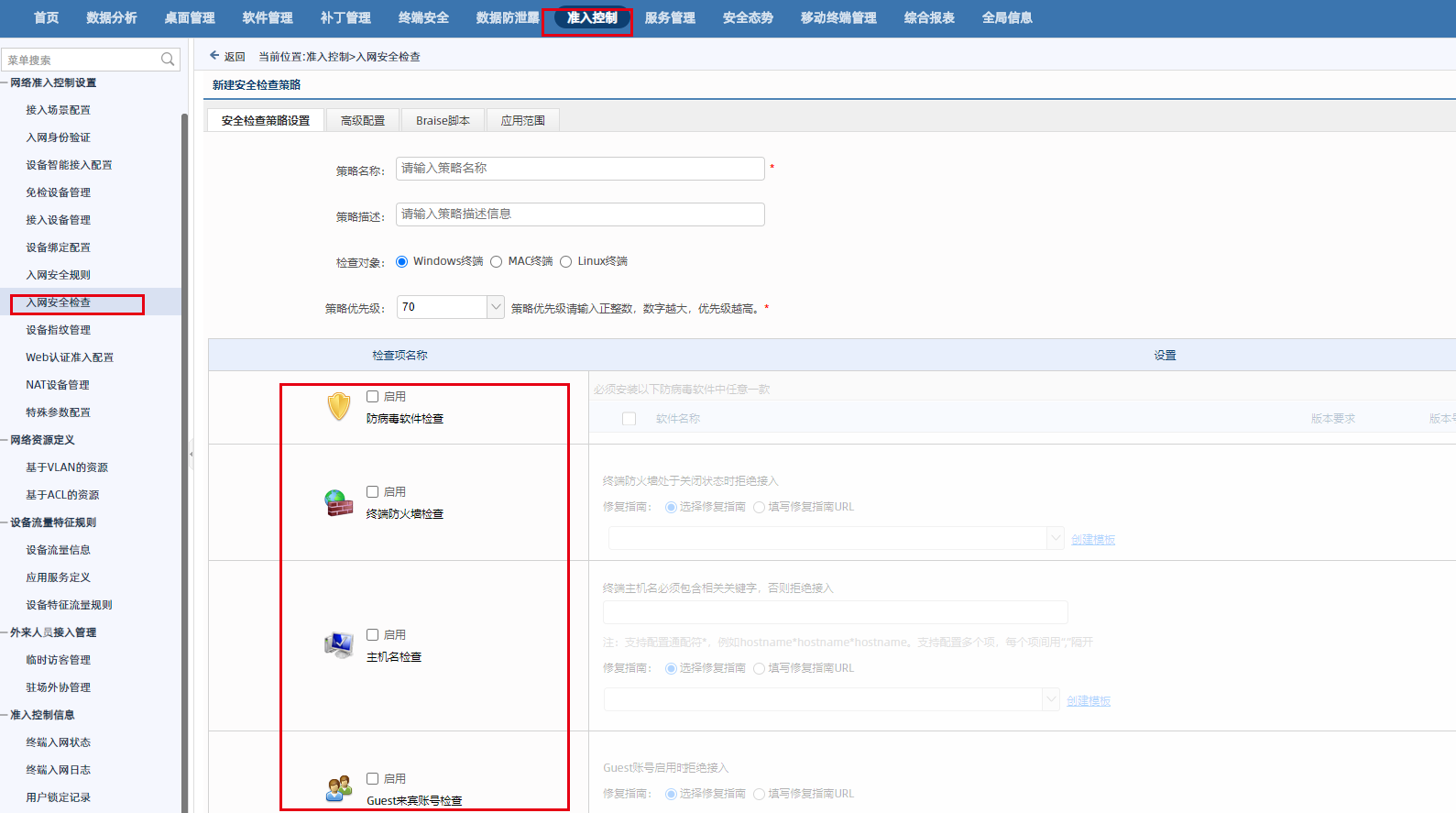Open the 终端安全 top menu
Screen dimensions: 1456x813
423,17
